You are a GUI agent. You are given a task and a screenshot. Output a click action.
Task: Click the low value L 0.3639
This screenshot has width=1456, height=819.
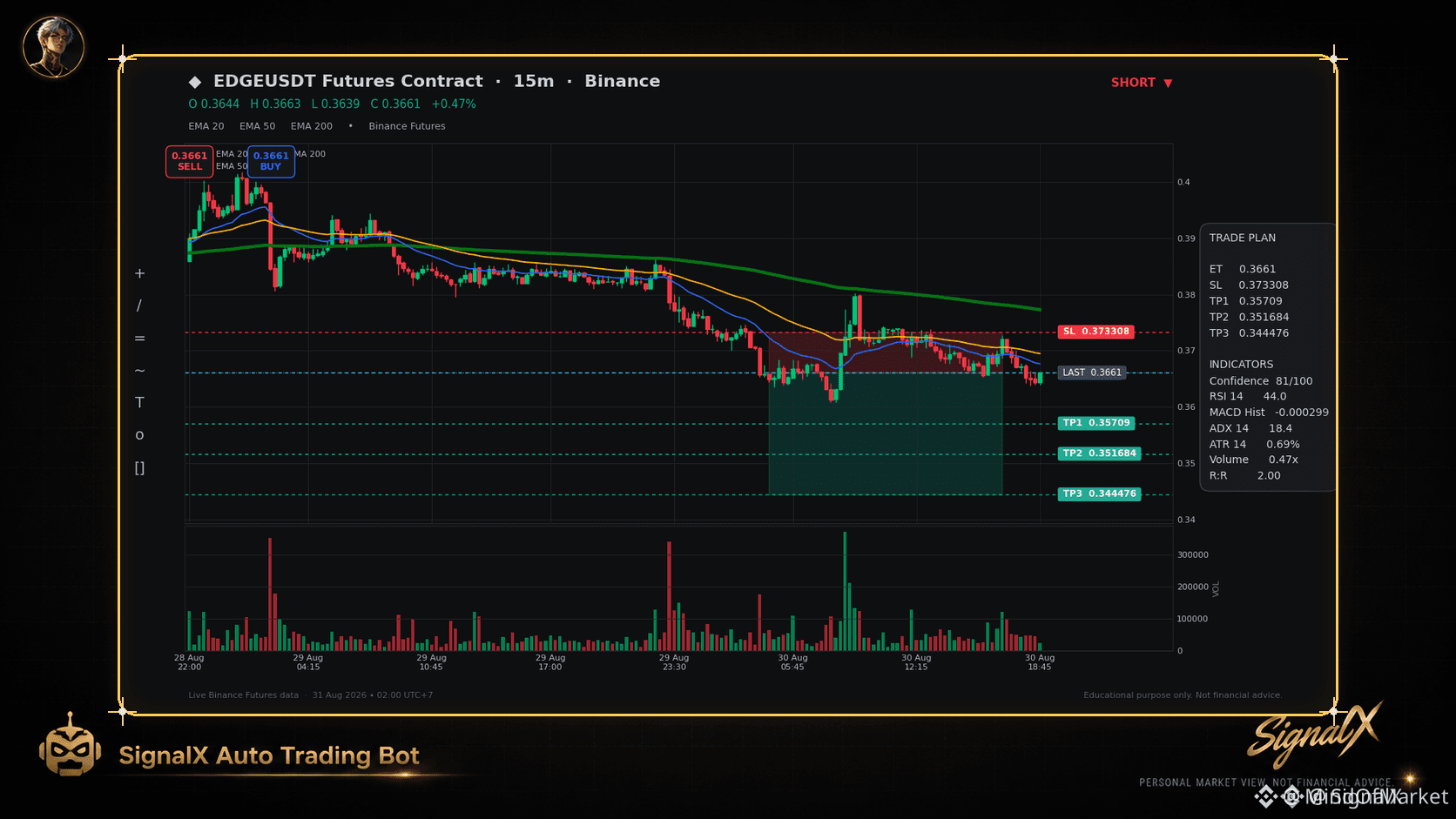(x=335, y=104)
